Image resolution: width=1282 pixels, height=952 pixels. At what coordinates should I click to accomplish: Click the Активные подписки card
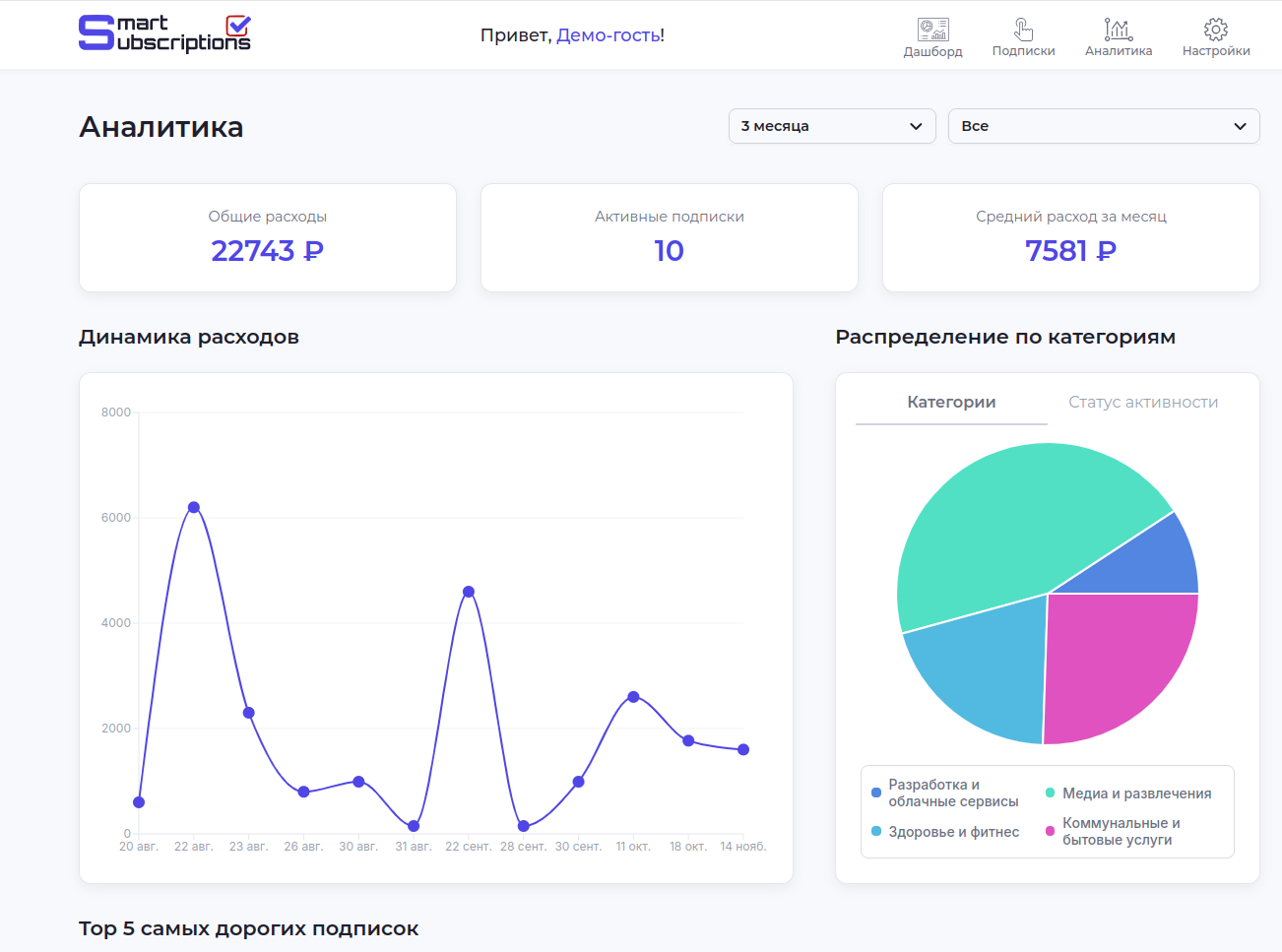[670, 237]
